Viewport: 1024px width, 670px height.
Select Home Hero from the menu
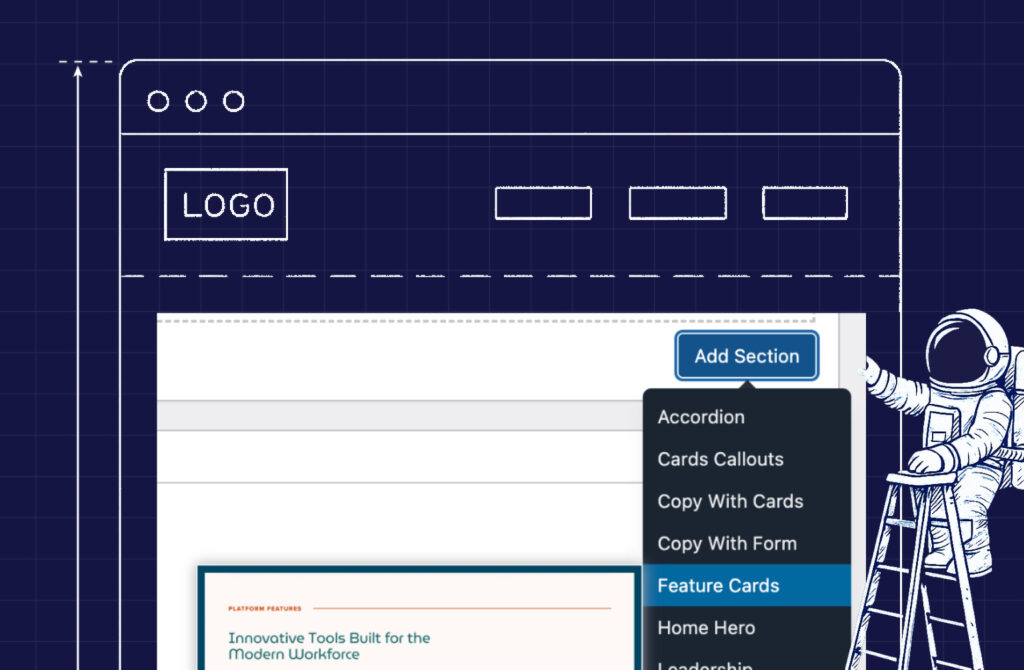(706, 628)
